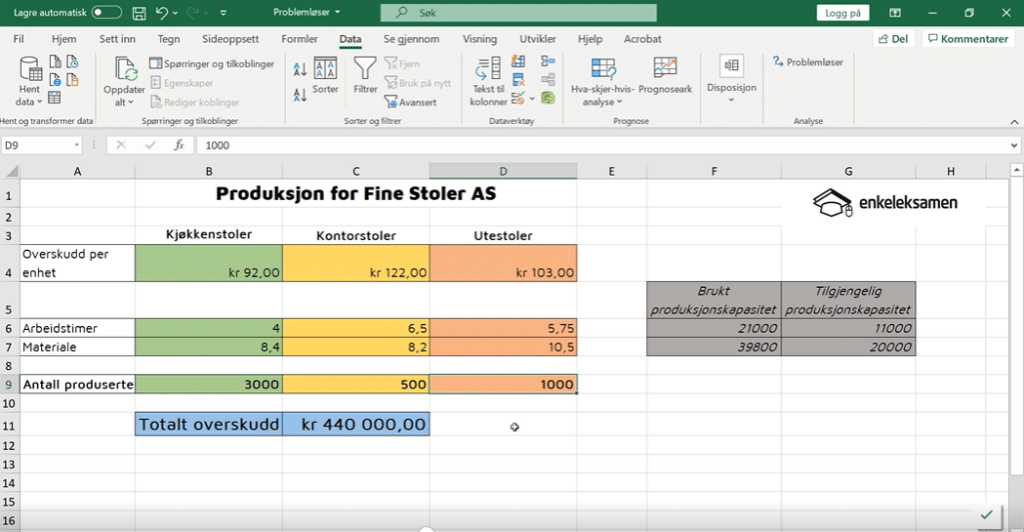The height and width of the screenshot is (532, 1024).
Task: Select cell with kr 440 000,00
Action: (356, 424)
